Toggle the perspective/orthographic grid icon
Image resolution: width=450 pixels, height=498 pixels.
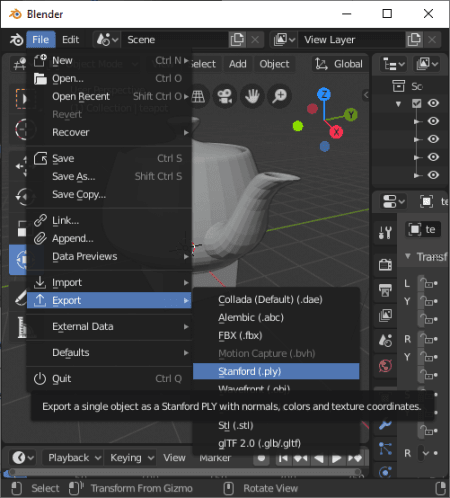pos(199,96)
